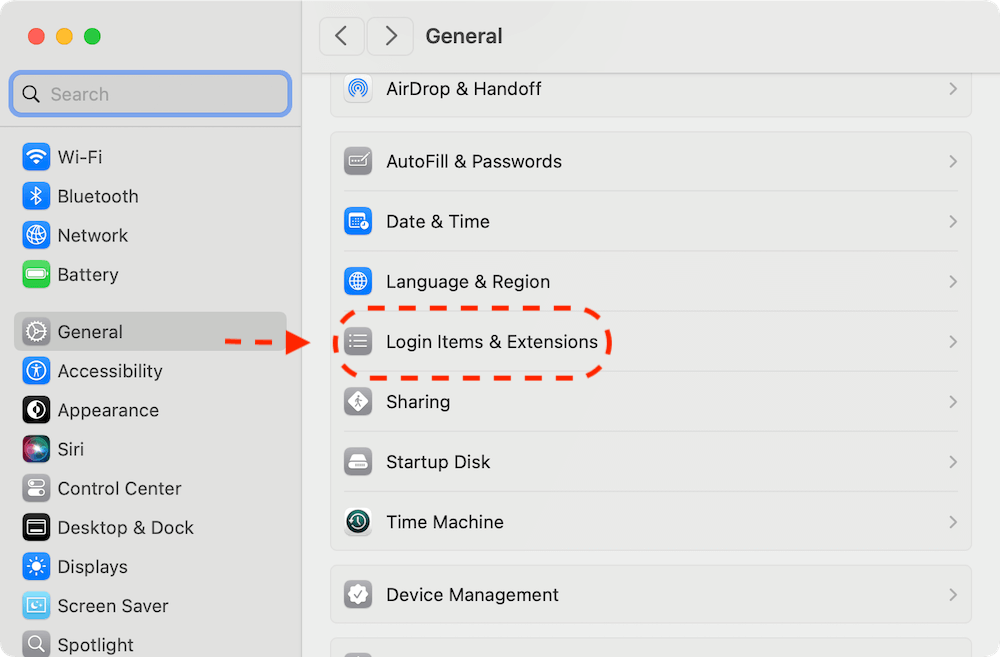
Task: Navigate forward with right arrow button
Action: (x=390, y=36)
